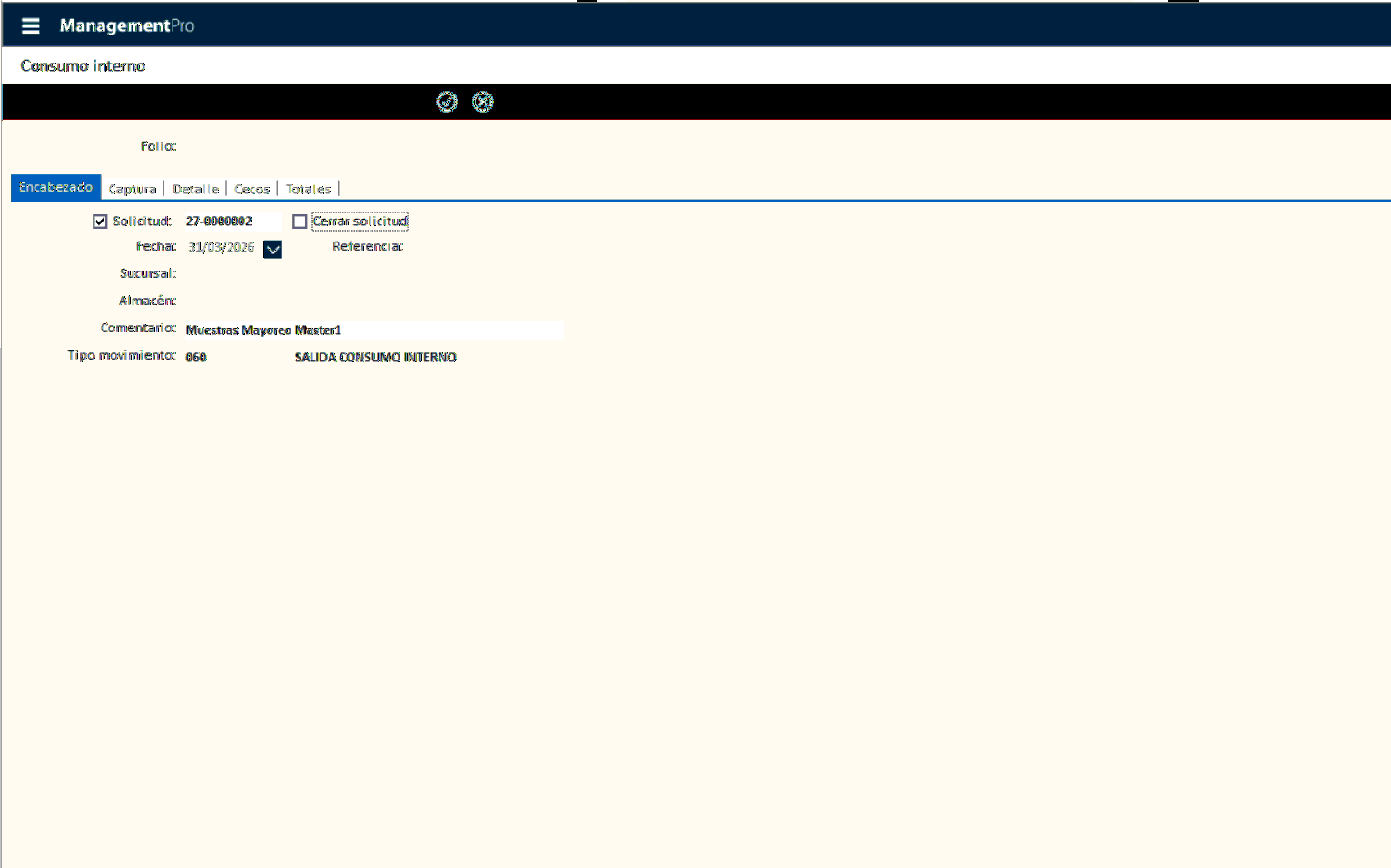Click the accept checkmark icon in toolbar
1391x868 pixels.
[x=447, y=102]
